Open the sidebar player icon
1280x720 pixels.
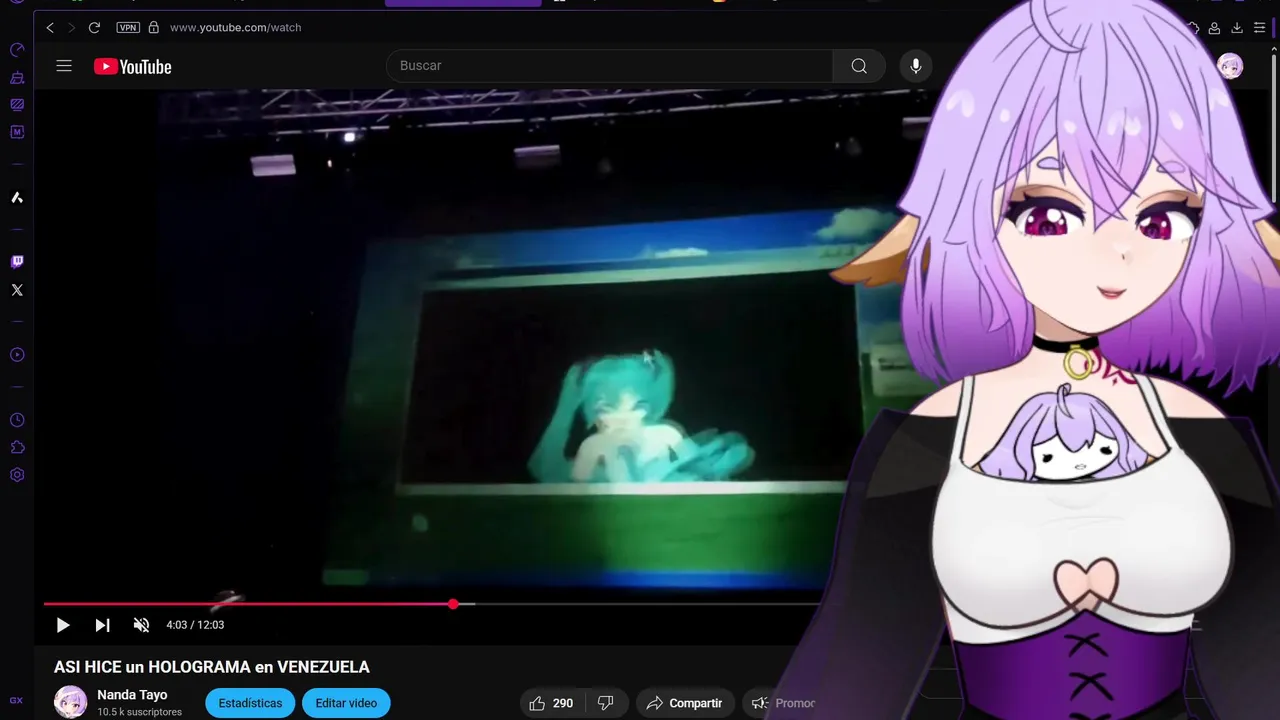tap(17, 355)
